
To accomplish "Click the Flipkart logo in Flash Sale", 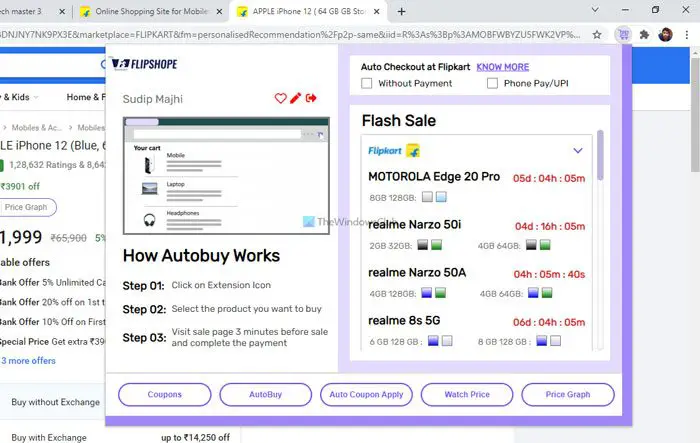I will [x=394, y=151].
